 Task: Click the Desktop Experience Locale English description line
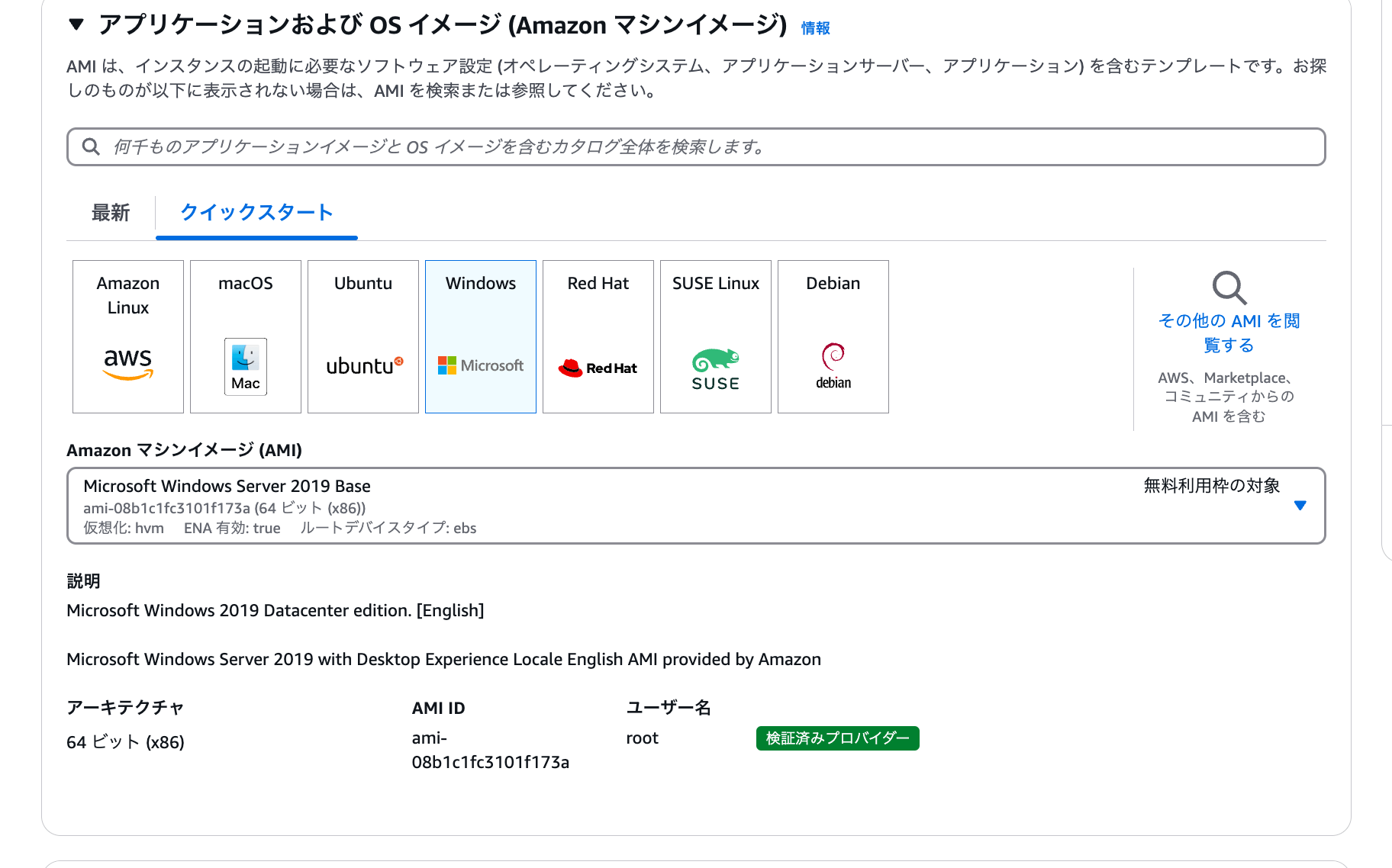pos(444,659)
